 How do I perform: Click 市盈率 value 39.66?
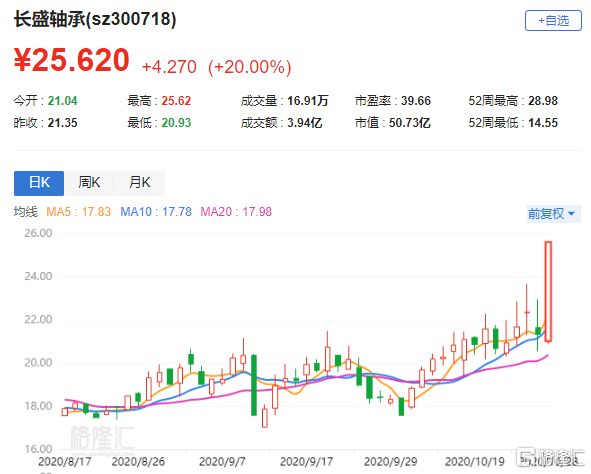pos(416,101)
